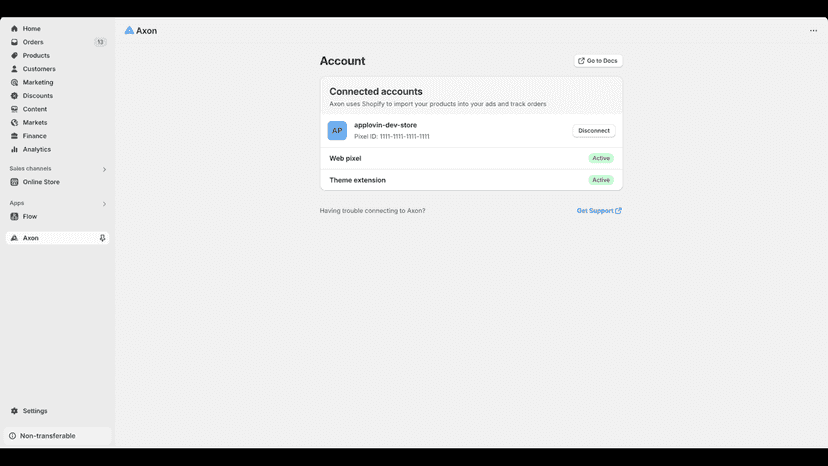Viewport: 828px width, 466px height.
Task: Click the Products tag icon
Action: (x=14, y=55)
